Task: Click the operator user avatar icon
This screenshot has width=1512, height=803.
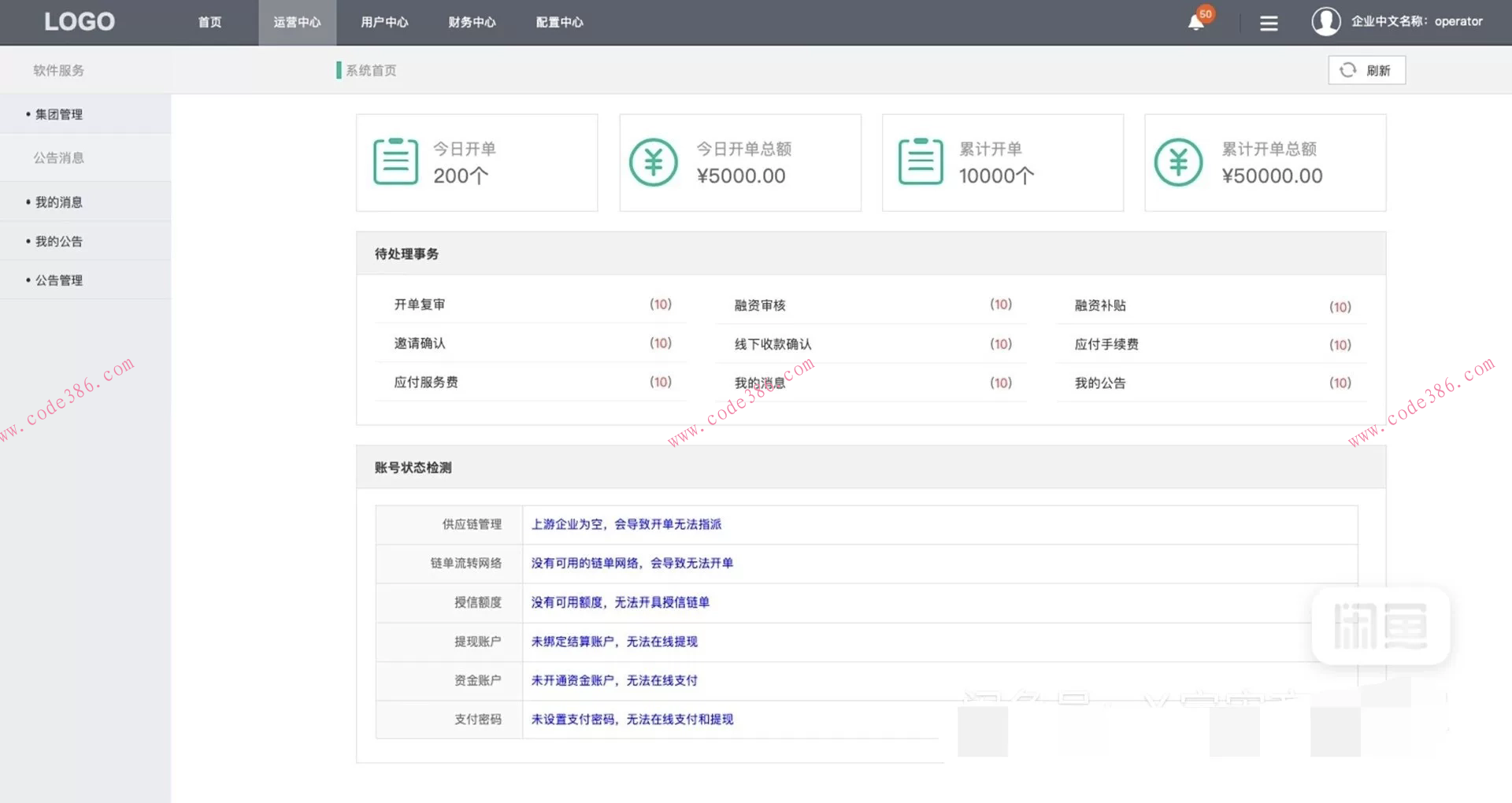Action: pos(1325,22)
